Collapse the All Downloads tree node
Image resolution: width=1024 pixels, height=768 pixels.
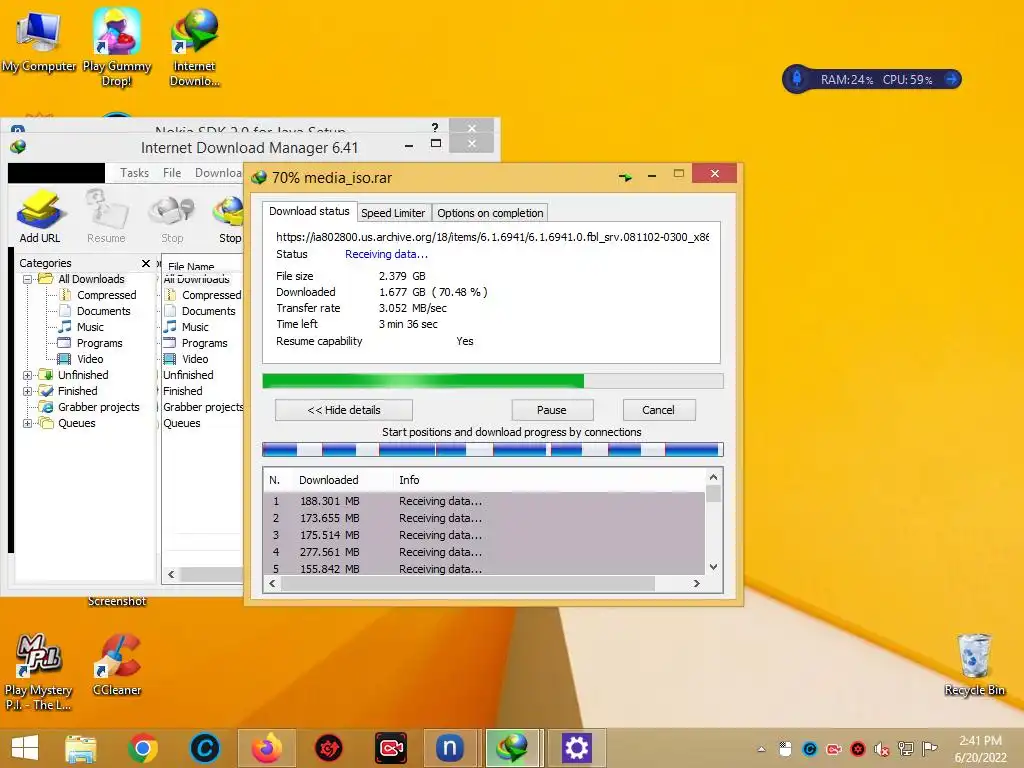[x=27, y=279]
